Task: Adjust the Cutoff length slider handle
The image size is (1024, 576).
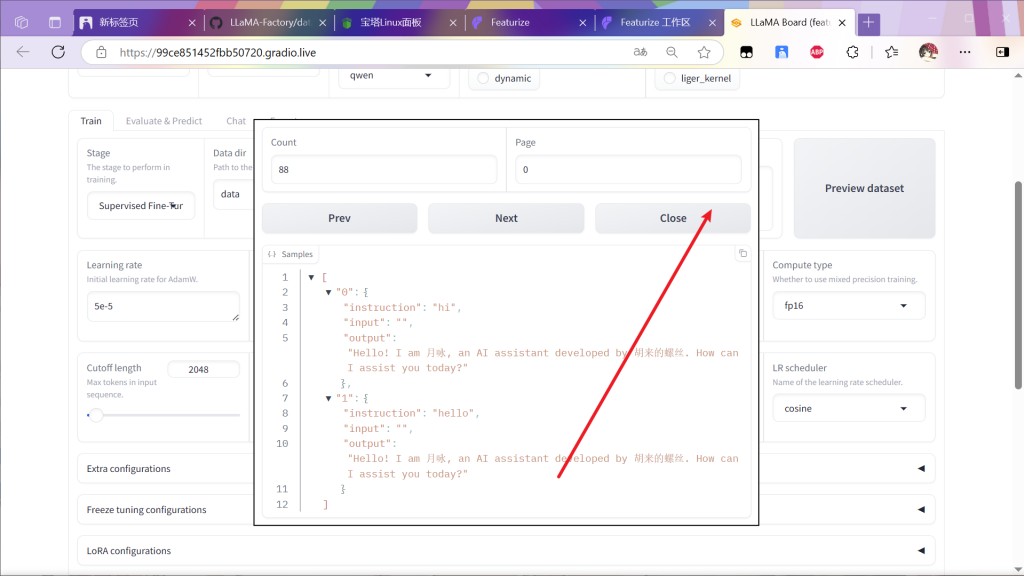Action: pos(96,415)
